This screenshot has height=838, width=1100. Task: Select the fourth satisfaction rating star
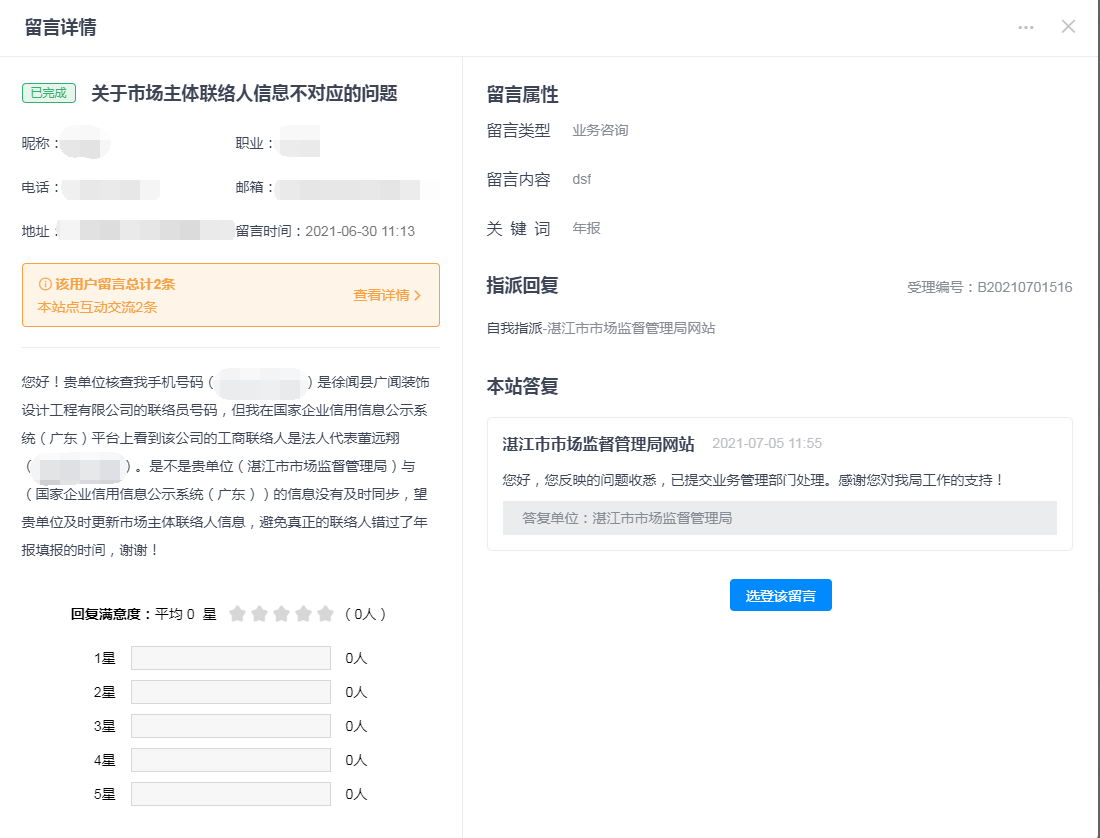click(303, 614)
